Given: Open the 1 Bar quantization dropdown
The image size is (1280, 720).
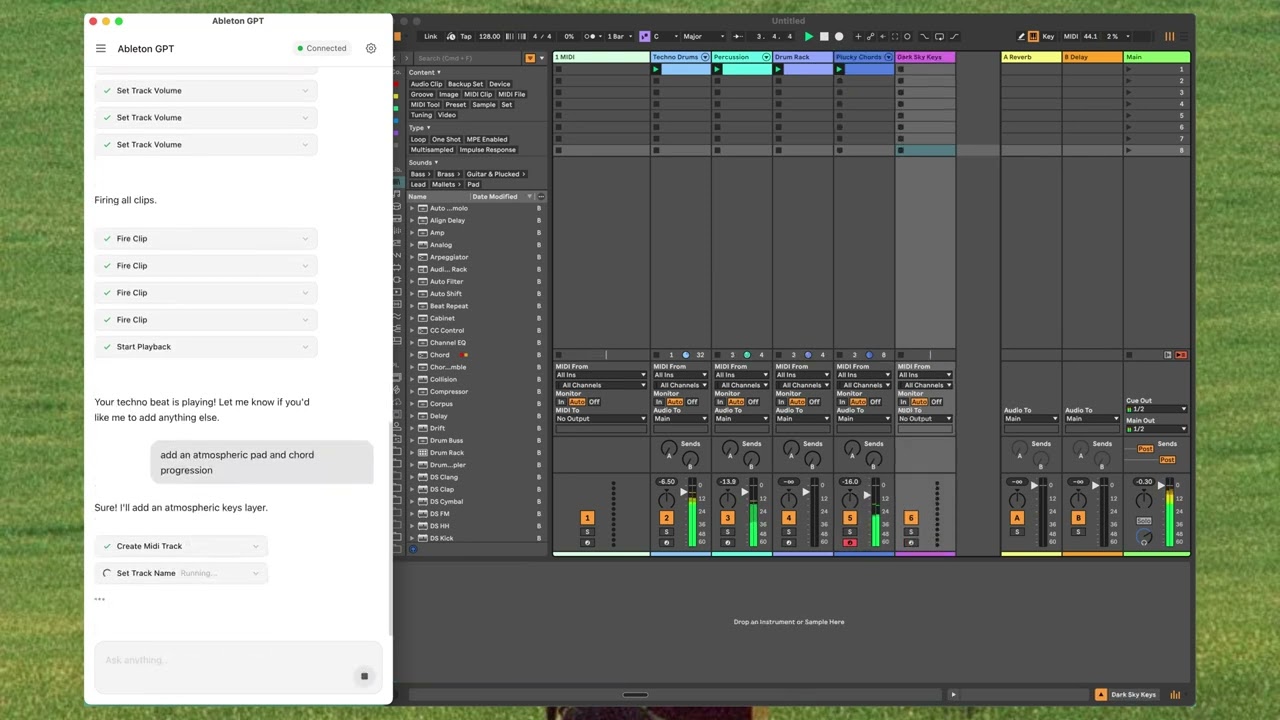Looking at the screenshot, I should click(x=623, y=37).
